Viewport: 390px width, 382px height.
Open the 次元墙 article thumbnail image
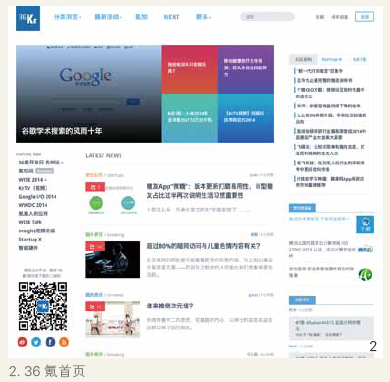coord(113,319)
